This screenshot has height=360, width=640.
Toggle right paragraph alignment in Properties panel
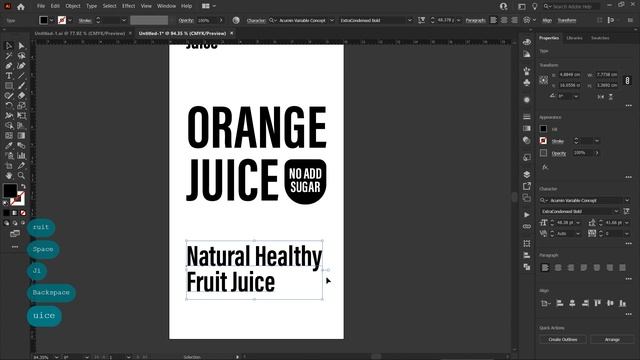pos(571,268)
